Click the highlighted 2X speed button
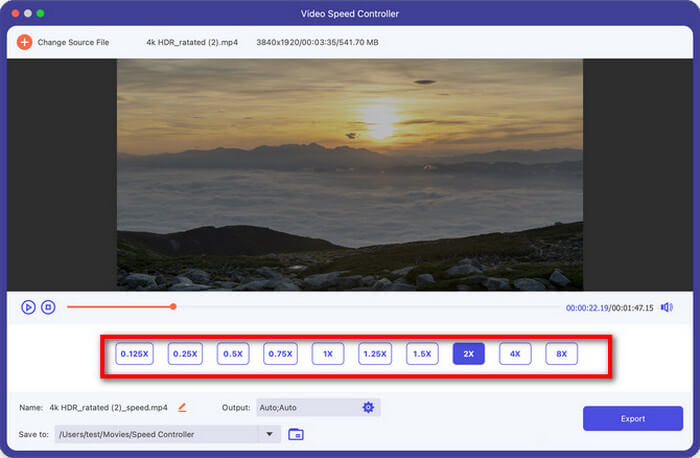The height and width of the screenshot is (458, 700). [469, 354]
